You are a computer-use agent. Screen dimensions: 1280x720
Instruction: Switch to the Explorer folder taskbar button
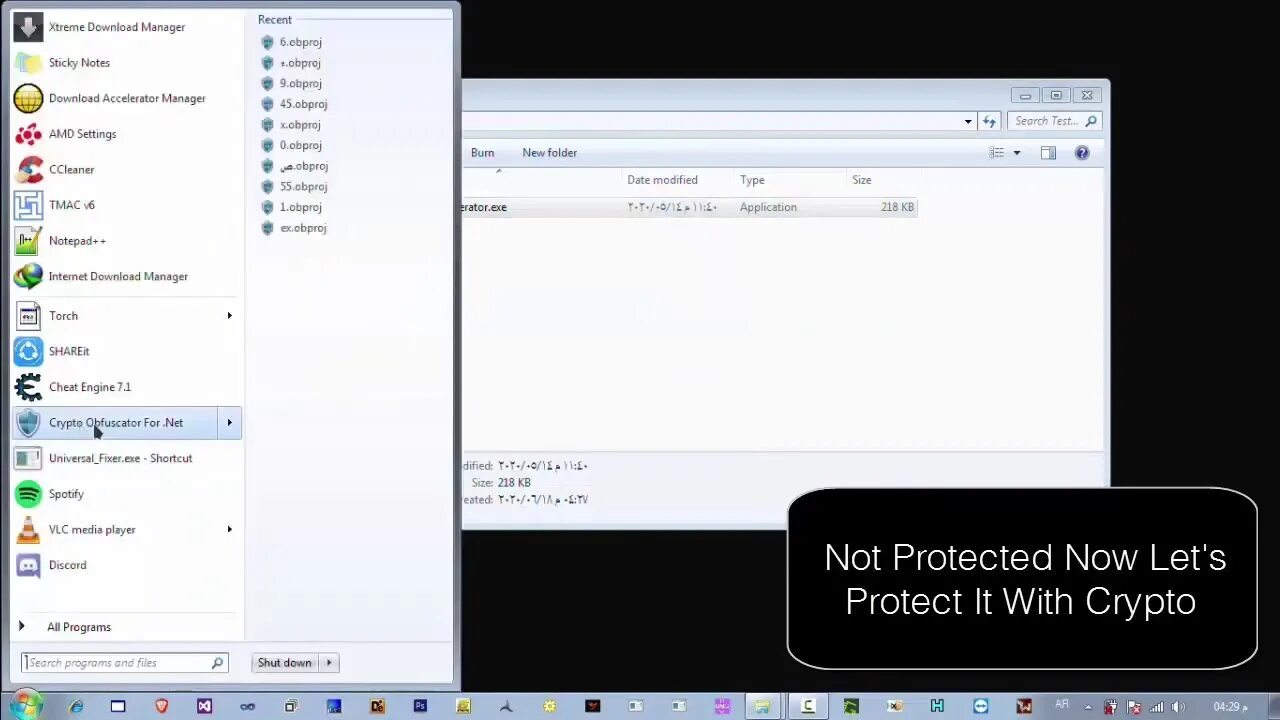pos(763,706)
